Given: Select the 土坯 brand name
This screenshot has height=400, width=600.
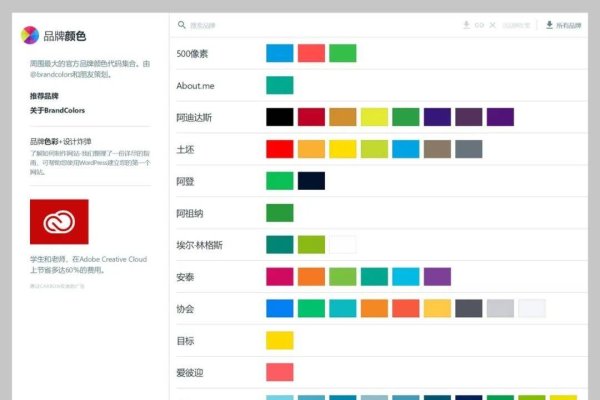Looking at the screenshot, I should (185, 149).
